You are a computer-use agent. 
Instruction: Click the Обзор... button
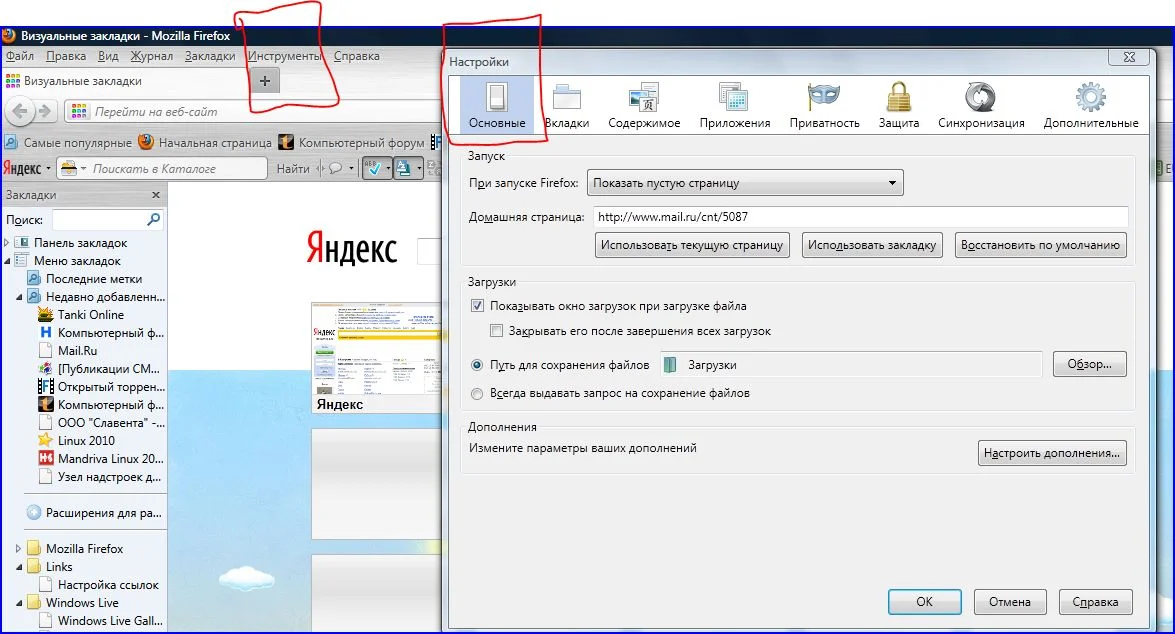tap(1089, 364)
